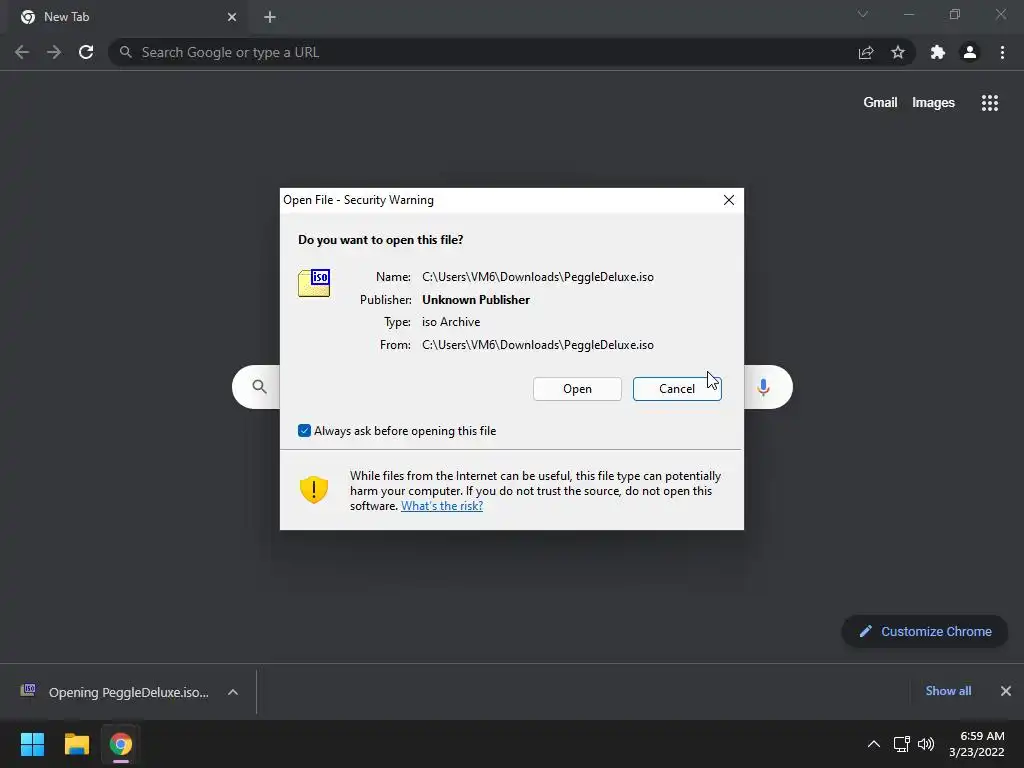1024x768 pixels.
Task: Open the What's the risk? link
Action: pyautogui.click(x=442, y=506)
